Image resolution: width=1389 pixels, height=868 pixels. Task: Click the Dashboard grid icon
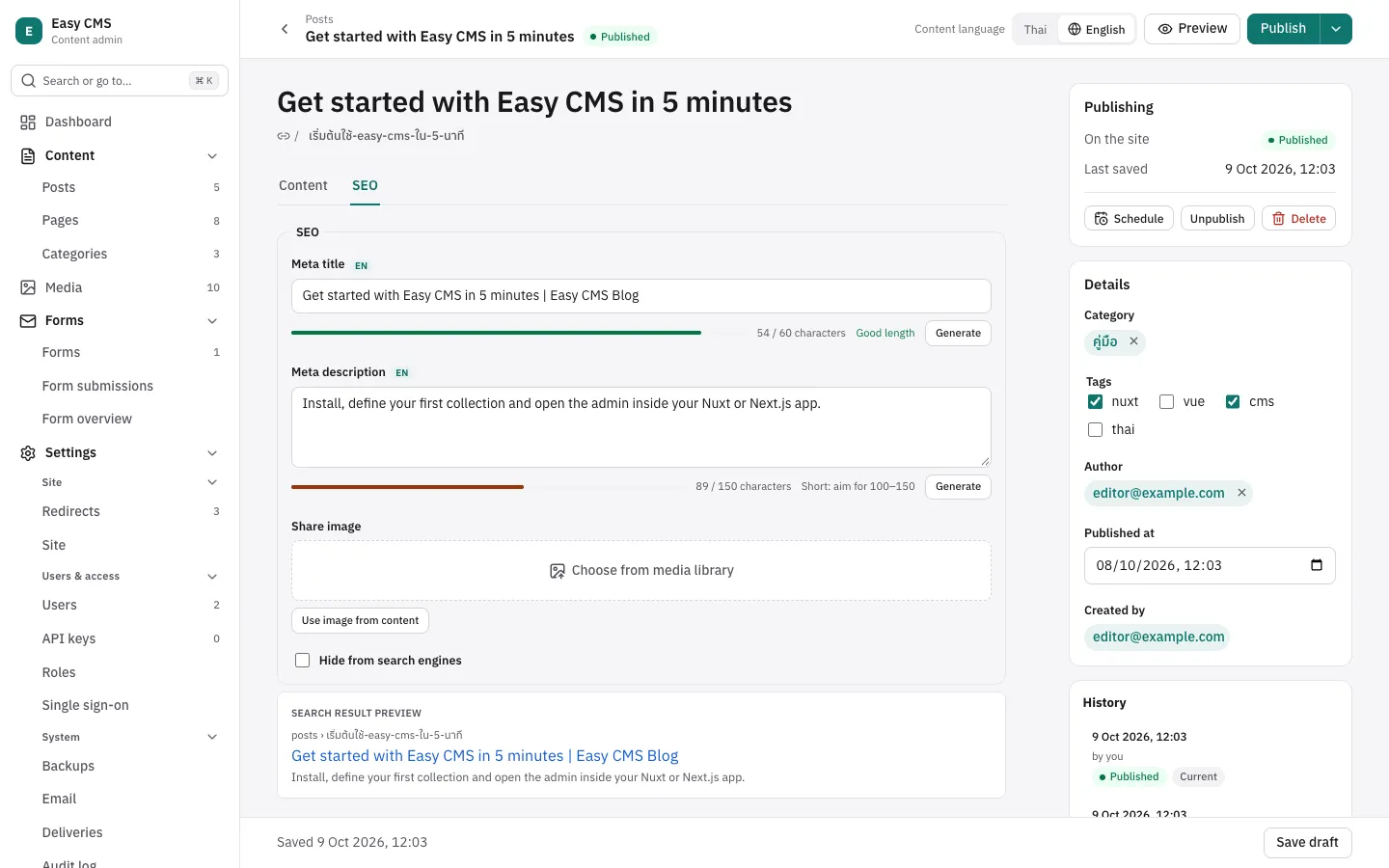tap(28, 122)
